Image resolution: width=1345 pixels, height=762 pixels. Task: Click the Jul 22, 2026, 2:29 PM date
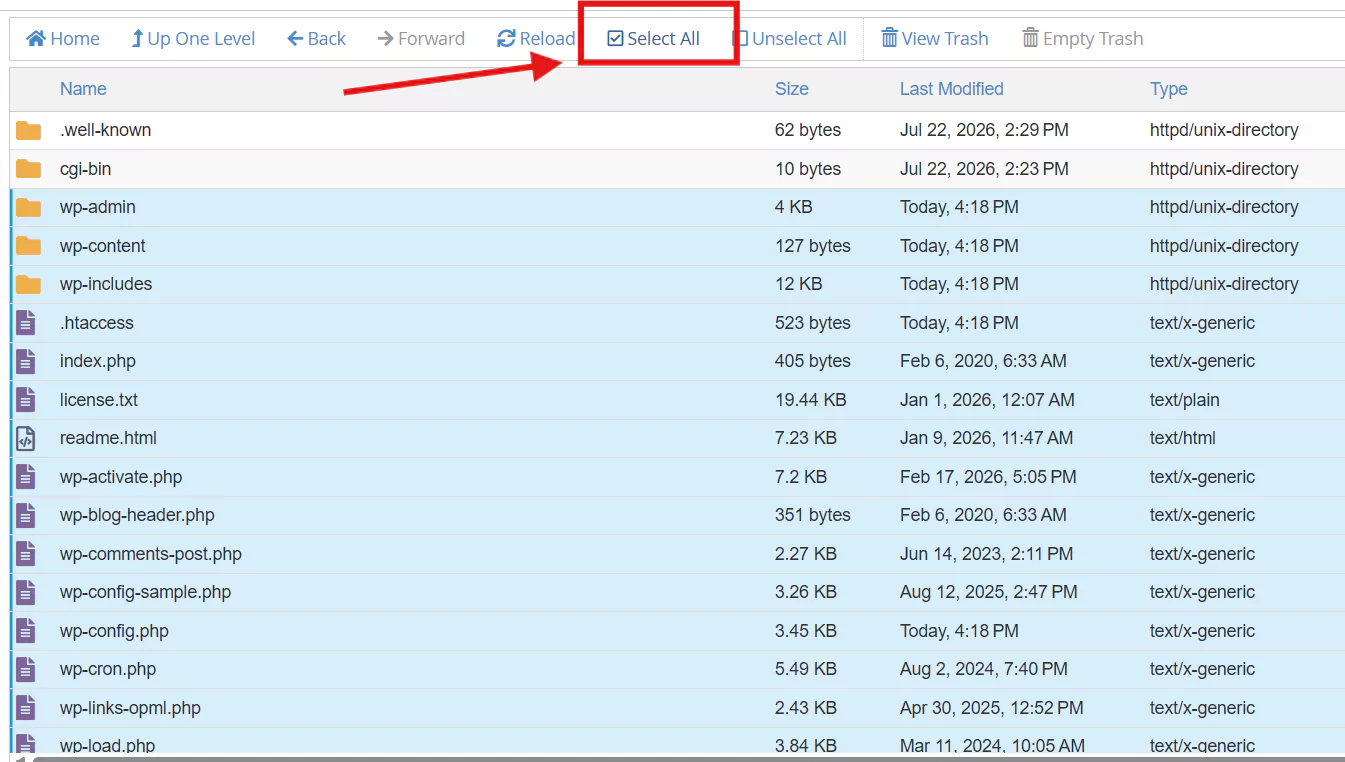pos(984,130)
